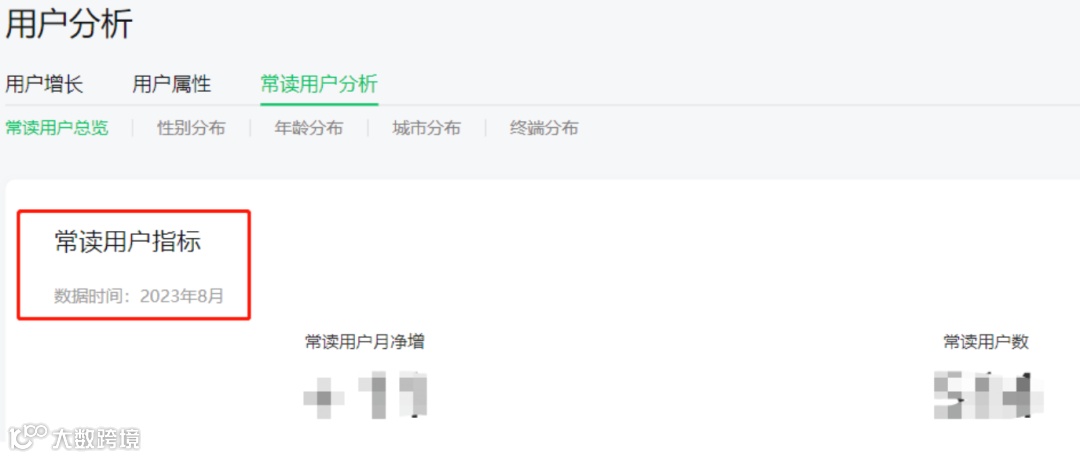Screen dimensions: 1080x458
Task: Click the 用户分析 page title
Action: pos(69,25)
